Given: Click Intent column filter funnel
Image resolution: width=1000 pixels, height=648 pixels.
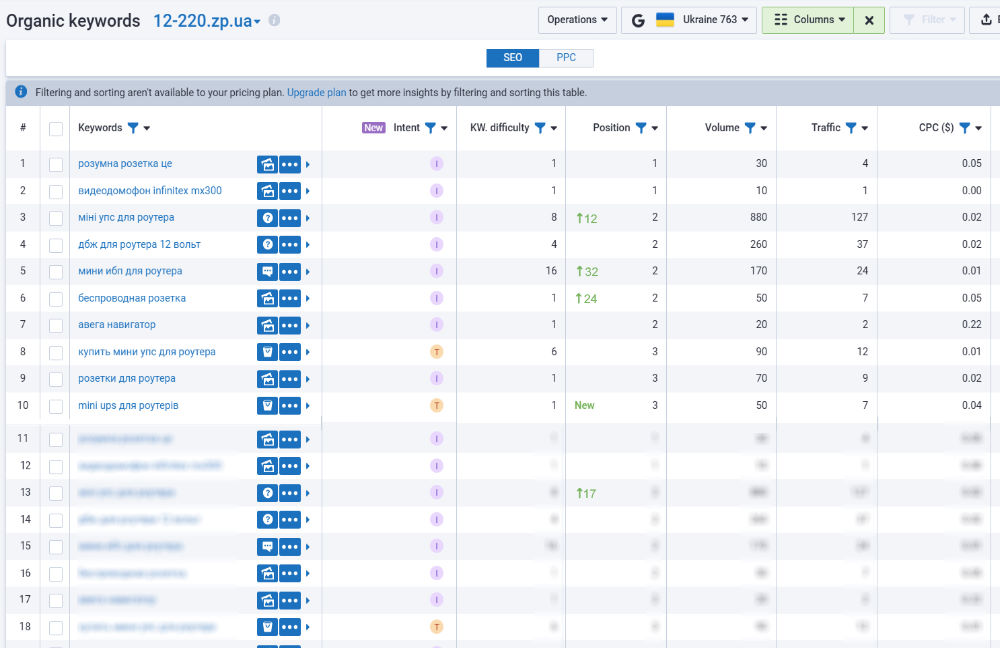Looking at the screenshot, I should (430, 128).
